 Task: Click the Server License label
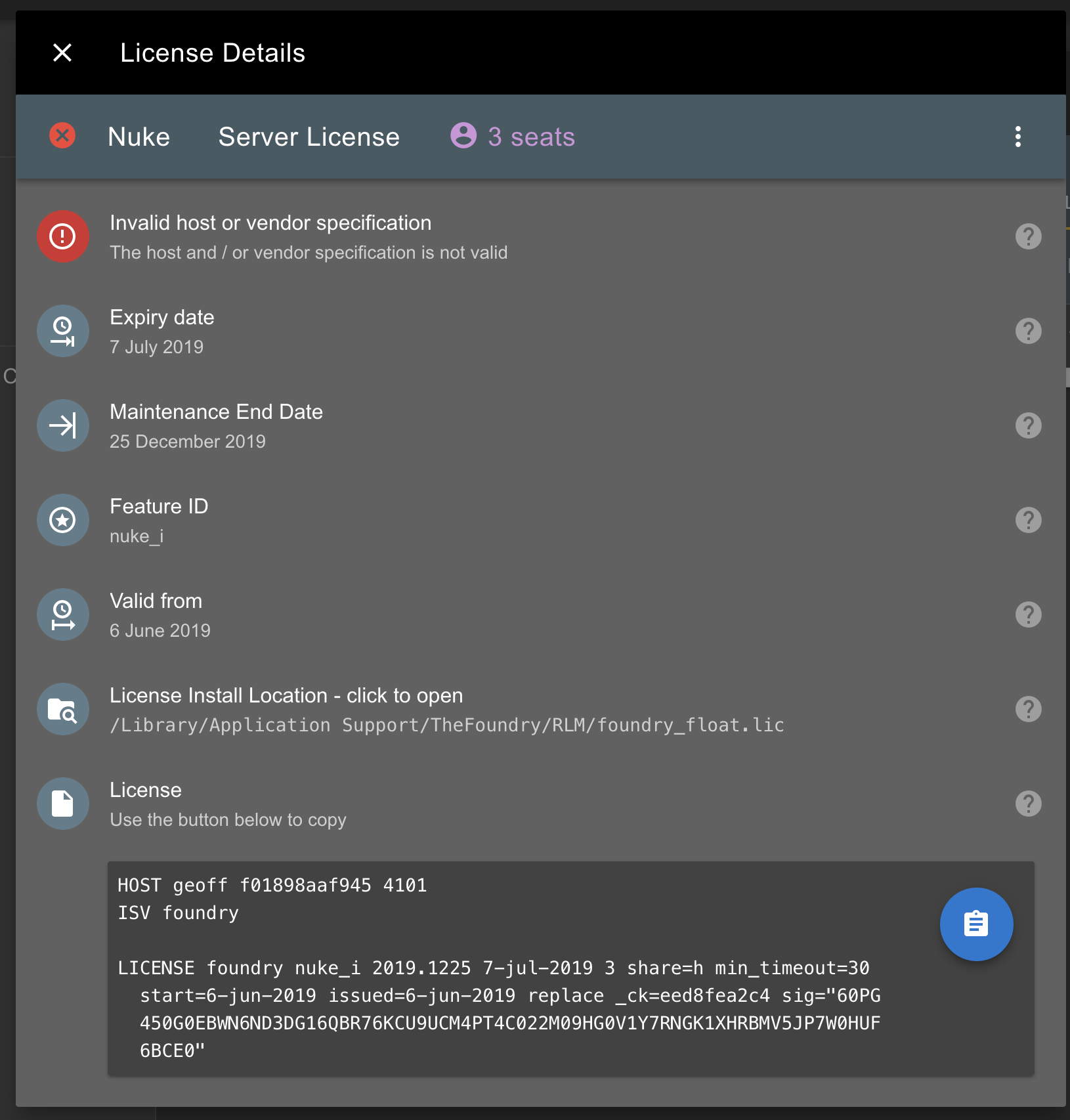309,137
